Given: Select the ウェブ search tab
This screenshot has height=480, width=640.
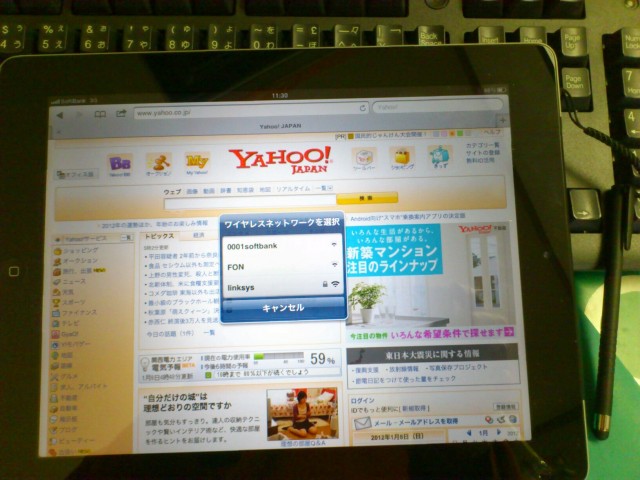Looking at the screenshot, I should click(x=172, y=191).
